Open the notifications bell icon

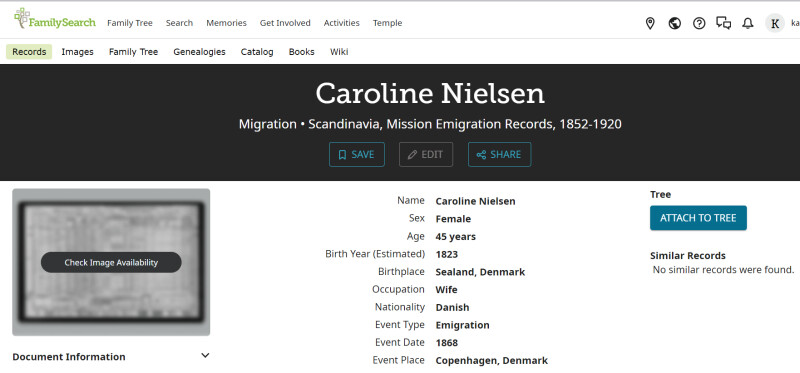748,23
